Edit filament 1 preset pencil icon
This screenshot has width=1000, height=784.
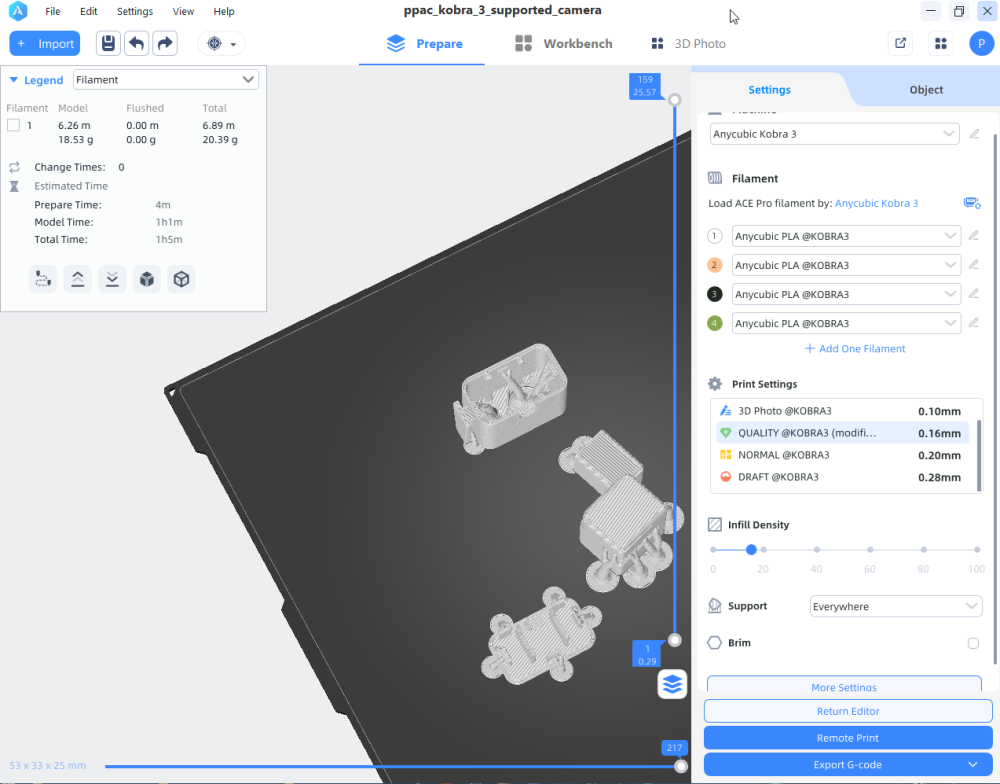[973, 235]
